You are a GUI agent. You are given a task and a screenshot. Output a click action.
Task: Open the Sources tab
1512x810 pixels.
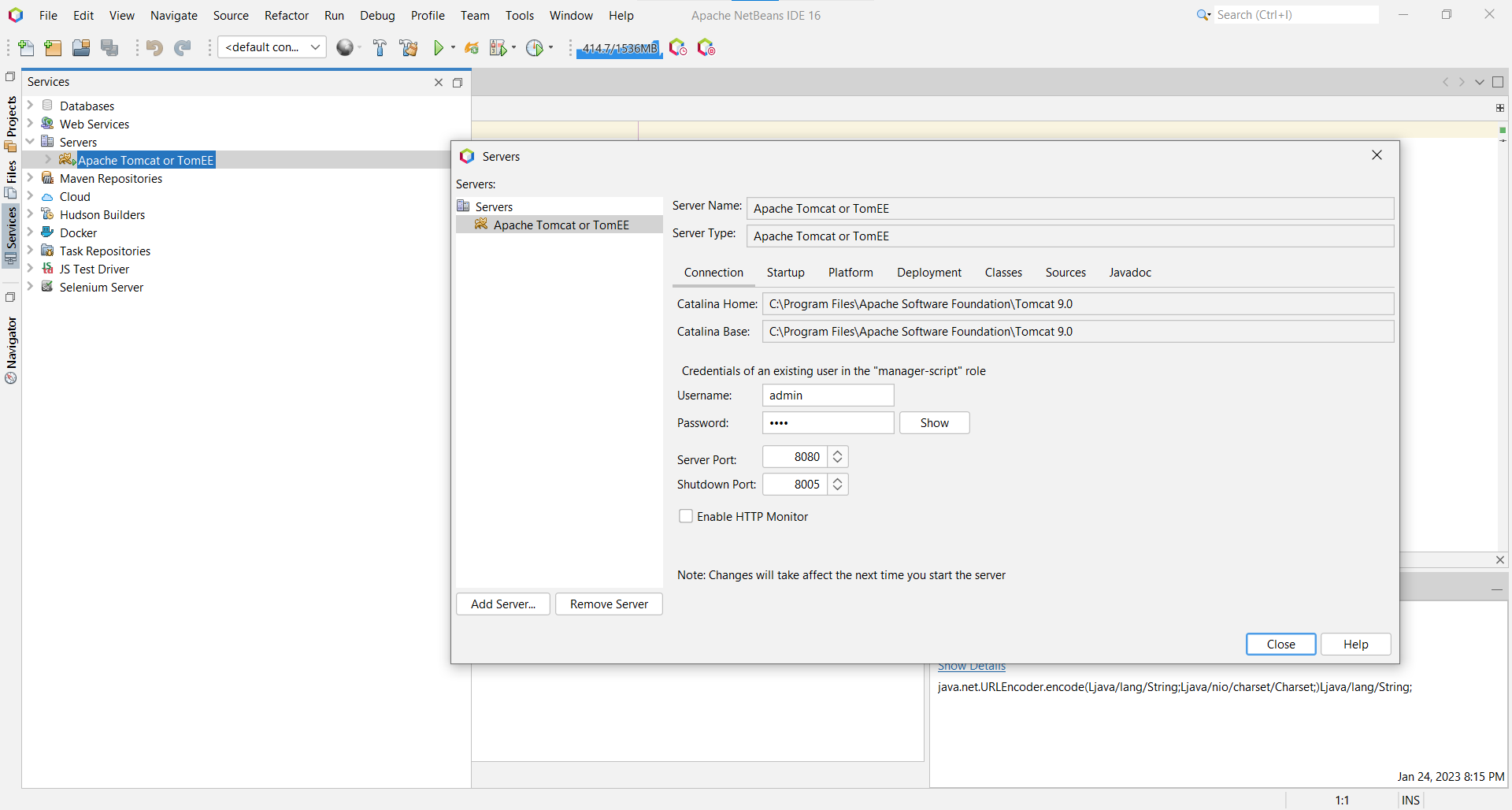click(x=1065, y=273)
